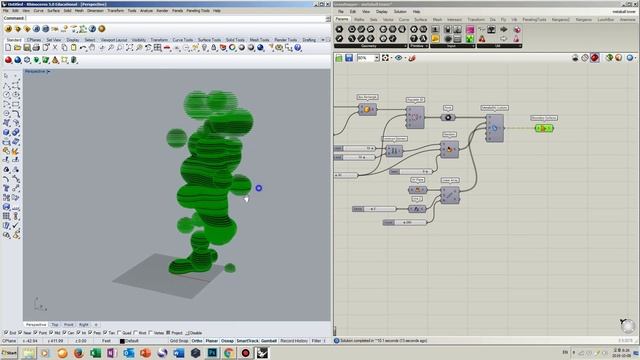The width and height of the screenshot is (640, 360).
Task: Switch to the Mesh tab in Grasshopper
Action: (437, 20)
